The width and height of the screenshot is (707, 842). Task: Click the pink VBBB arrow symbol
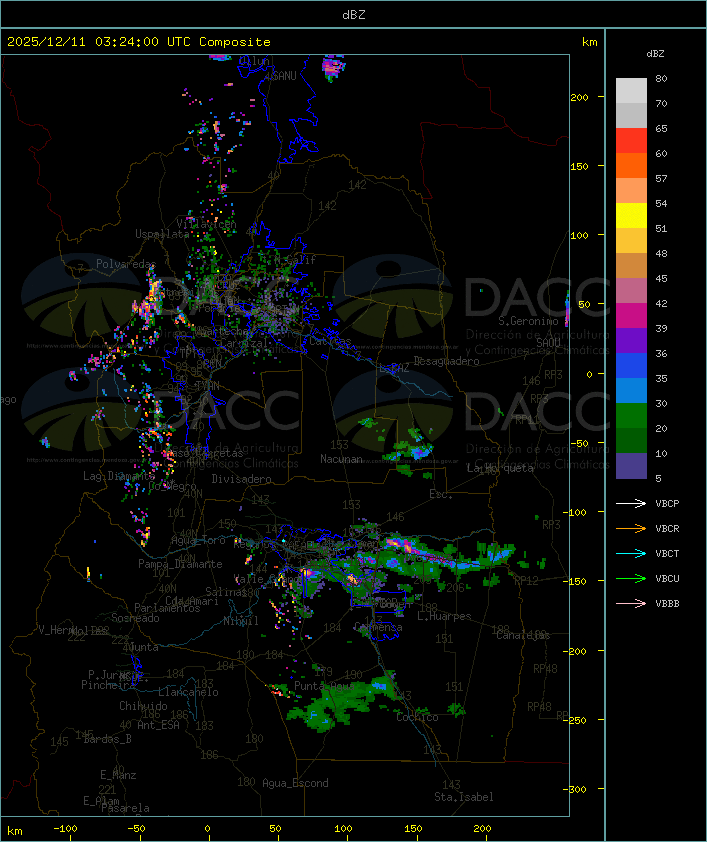631,604
